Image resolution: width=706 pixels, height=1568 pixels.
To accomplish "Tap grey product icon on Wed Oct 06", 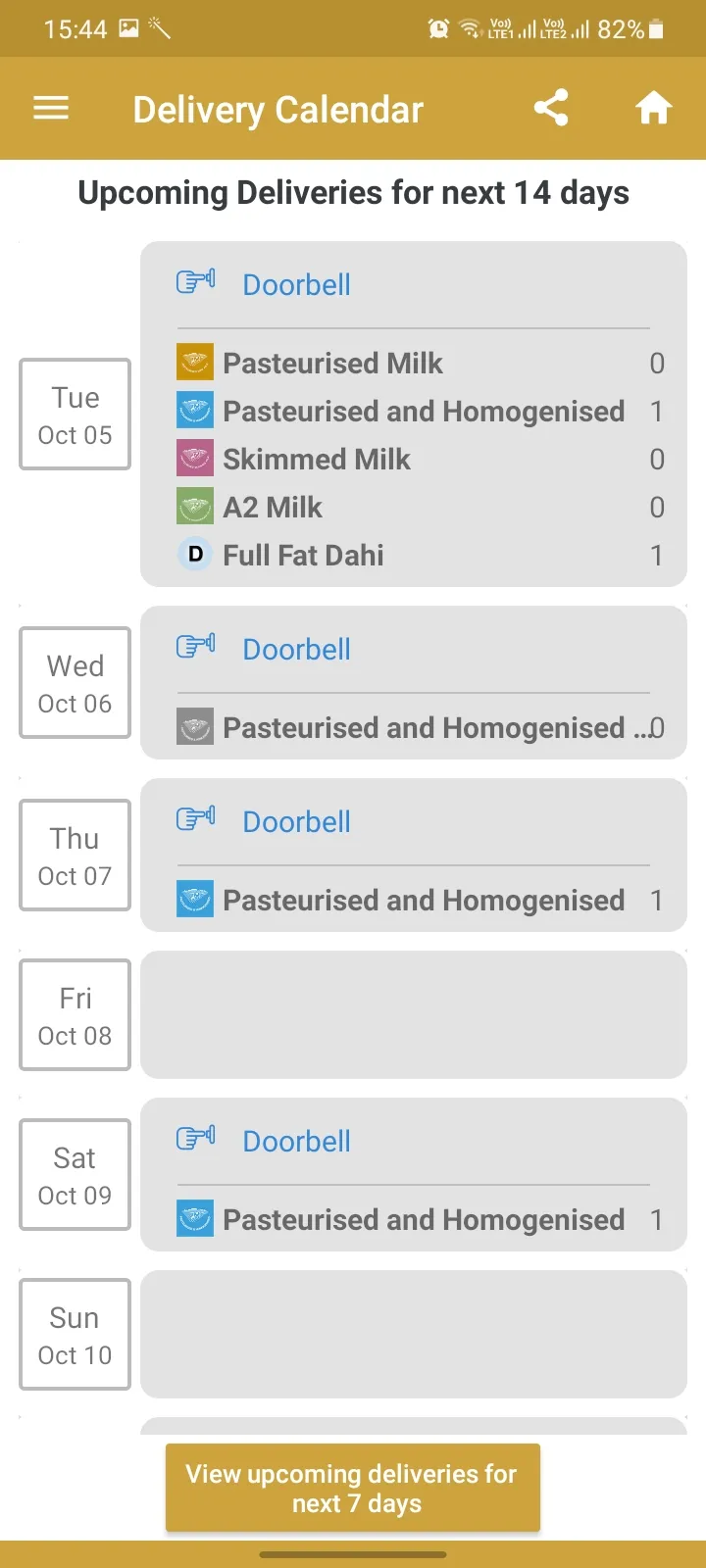I will coord(195,727).
